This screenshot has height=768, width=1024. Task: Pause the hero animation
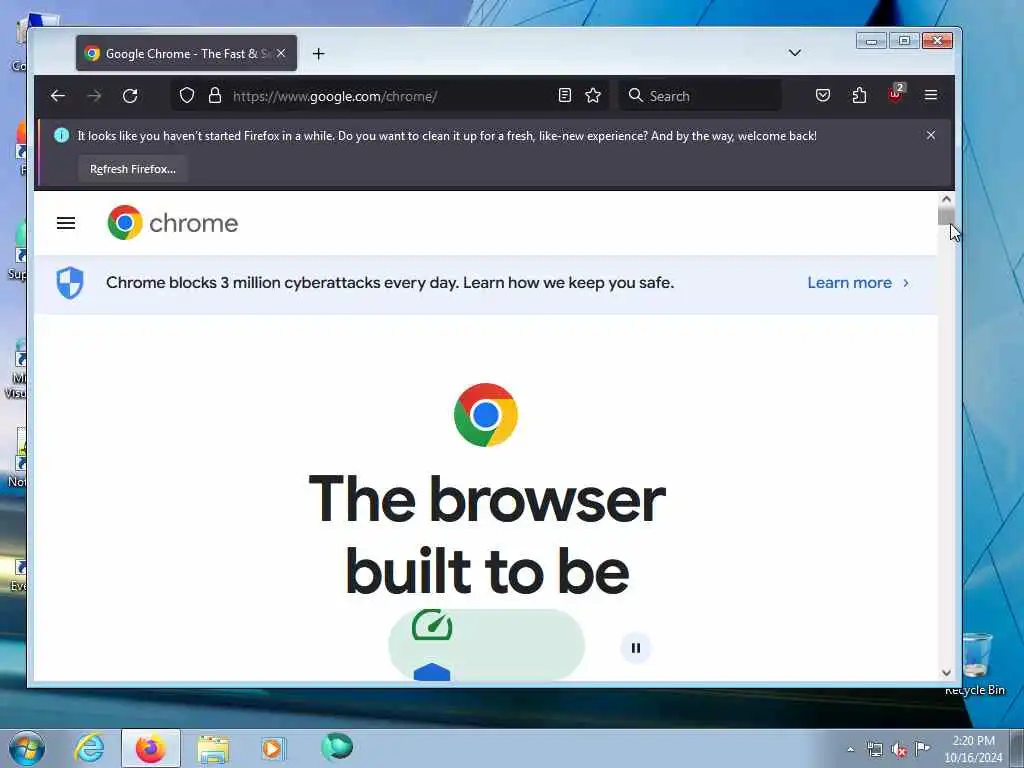[635, 648]
